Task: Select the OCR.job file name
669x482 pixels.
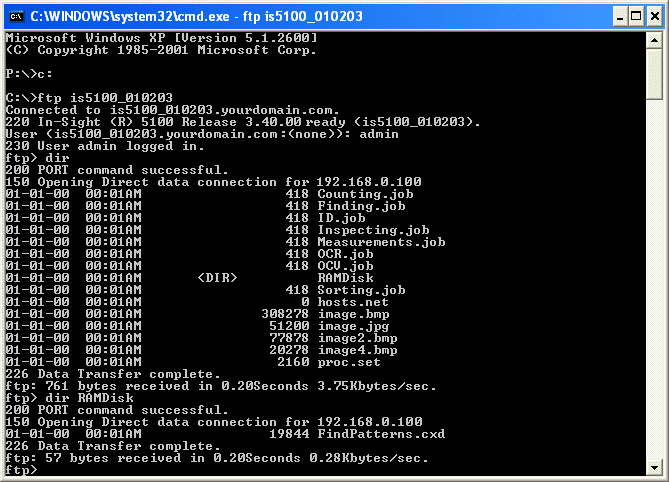Action: [345, 253]
